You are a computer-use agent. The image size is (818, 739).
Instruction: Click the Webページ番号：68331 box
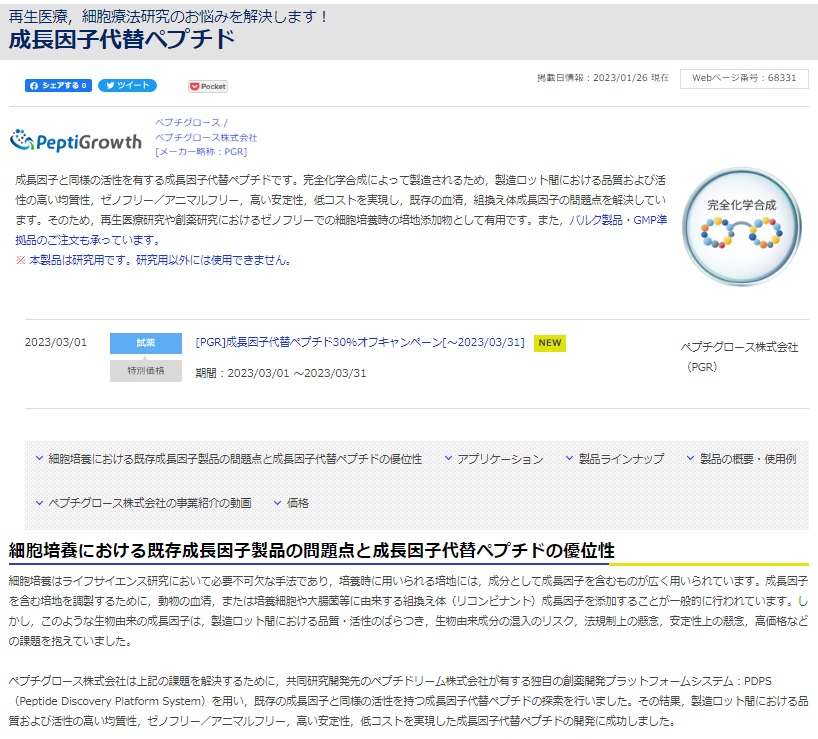[744, 78]
